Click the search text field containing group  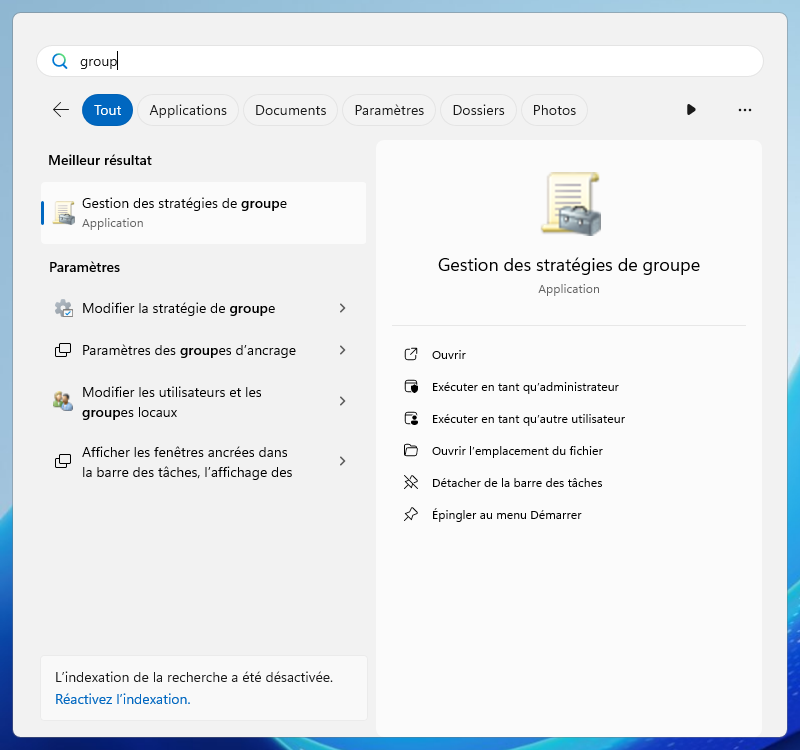tap(400, 61)
